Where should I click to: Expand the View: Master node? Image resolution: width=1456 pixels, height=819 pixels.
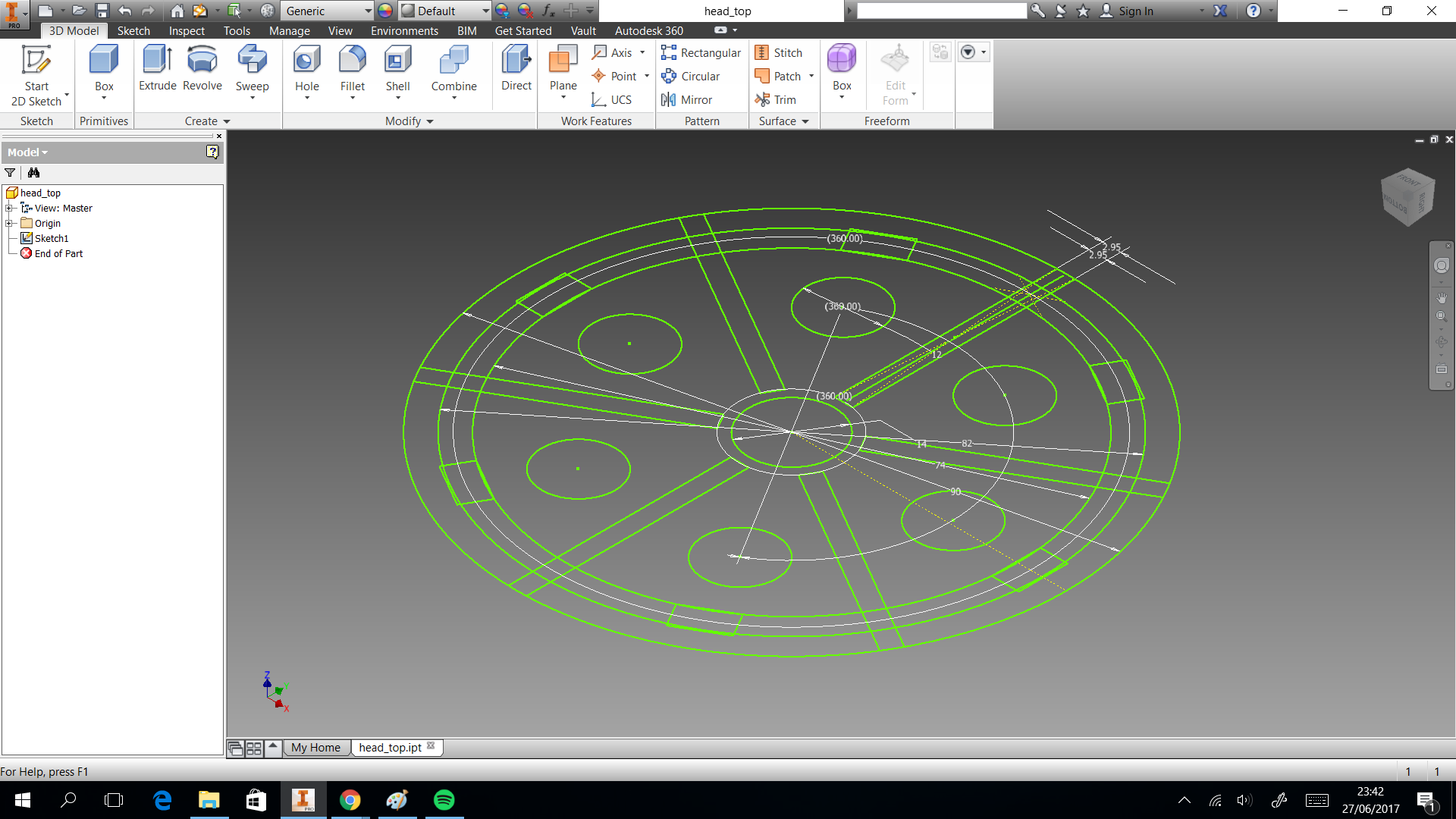tap(8, 209)
